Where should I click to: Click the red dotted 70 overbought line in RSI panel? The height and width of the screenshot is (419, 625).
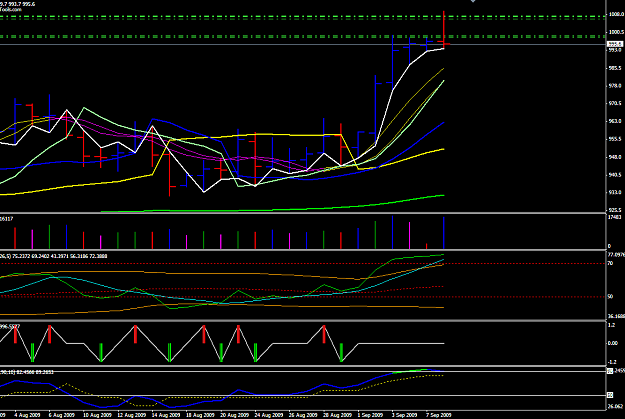coord(303,264)
